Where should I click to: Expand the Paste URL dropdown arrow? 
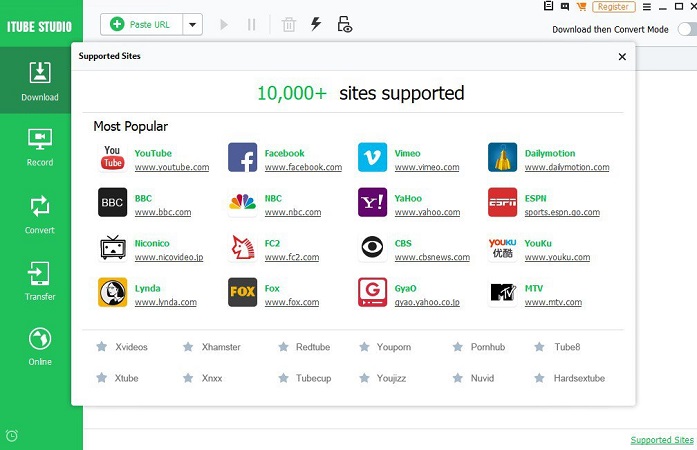tap(192, 24)
